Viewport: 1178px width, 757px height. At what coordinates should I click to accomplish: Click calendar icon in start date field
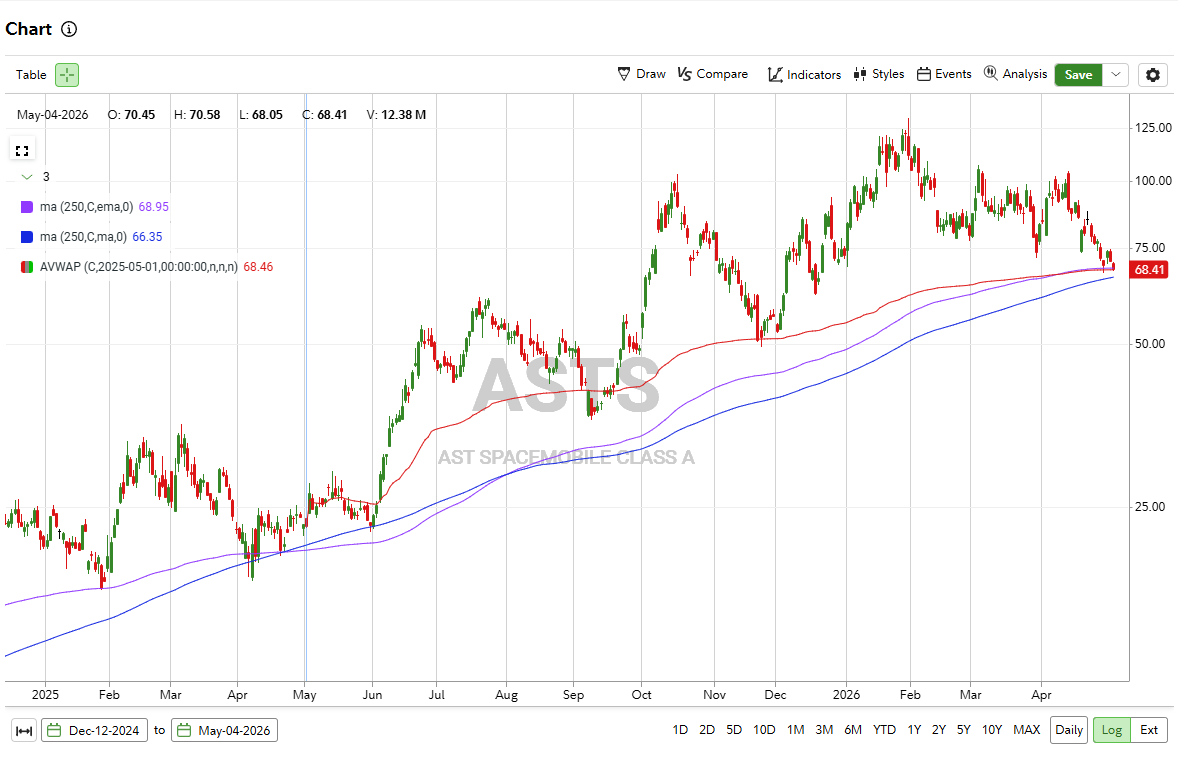[x=53, y=731]
